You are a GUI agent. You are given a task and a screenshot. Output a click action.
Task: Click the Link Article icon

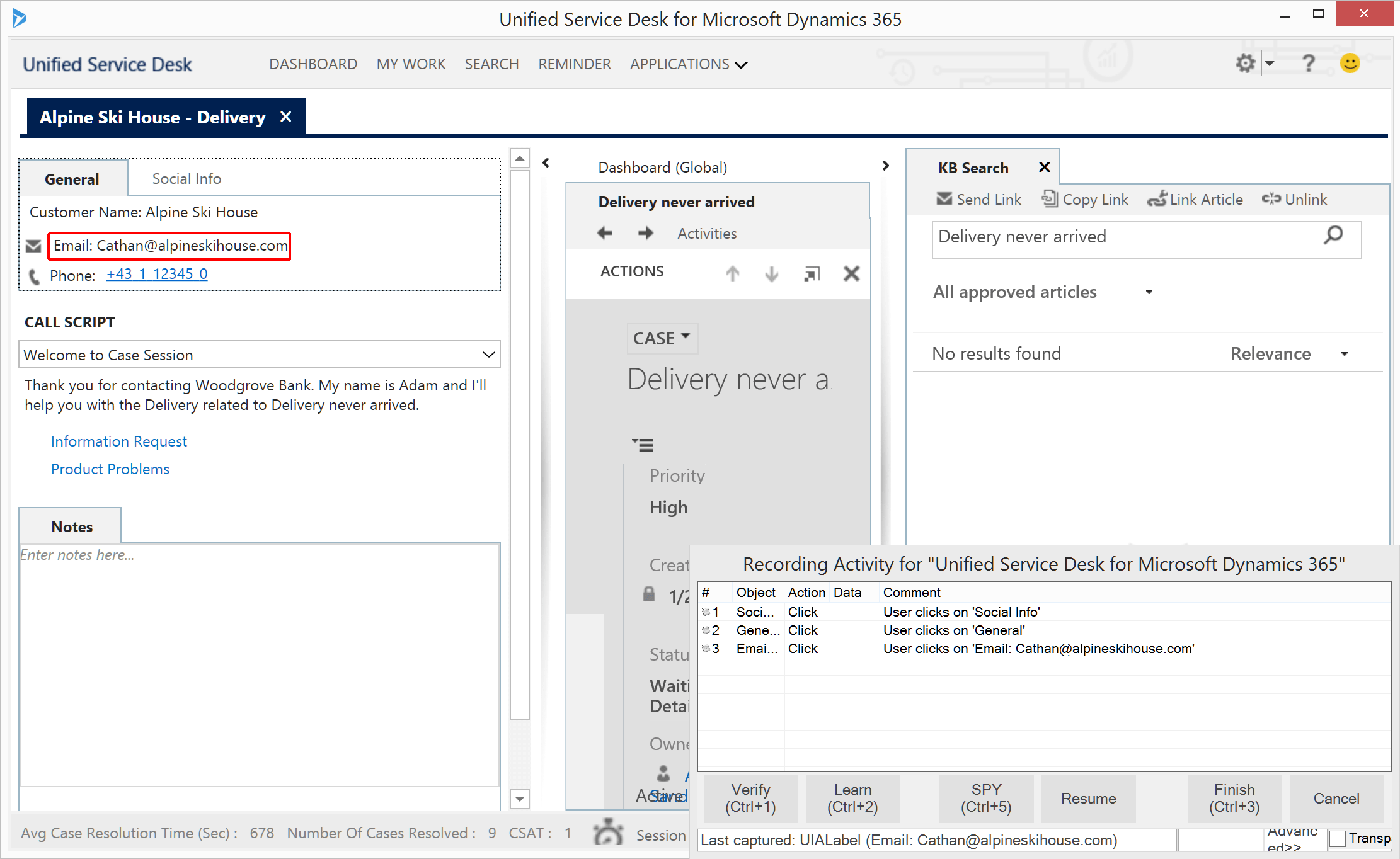pos(1158,198)
